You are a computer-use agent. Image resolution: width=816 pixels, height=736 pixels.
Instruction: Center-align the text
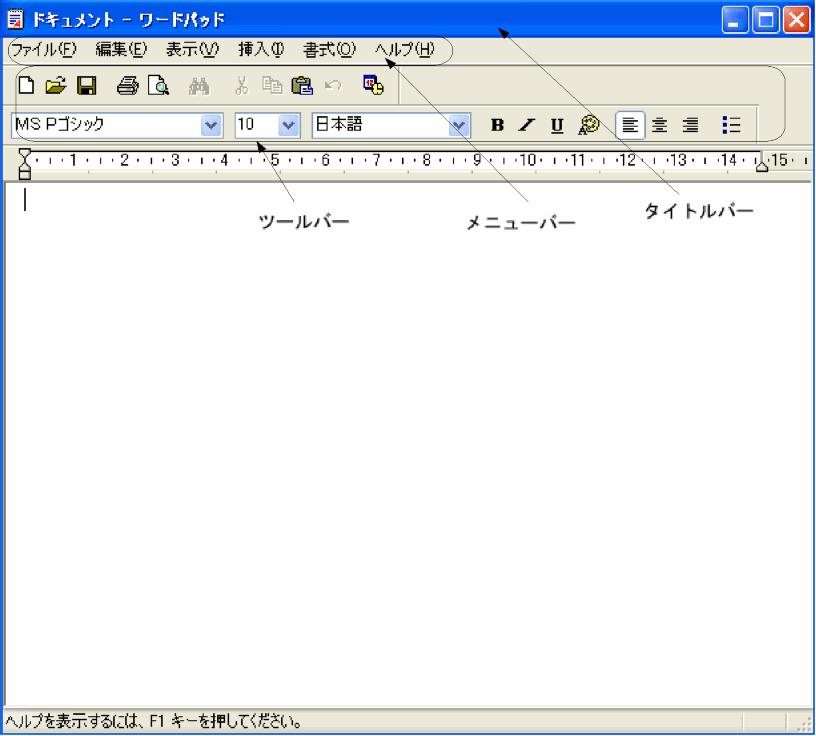point(659,125)
